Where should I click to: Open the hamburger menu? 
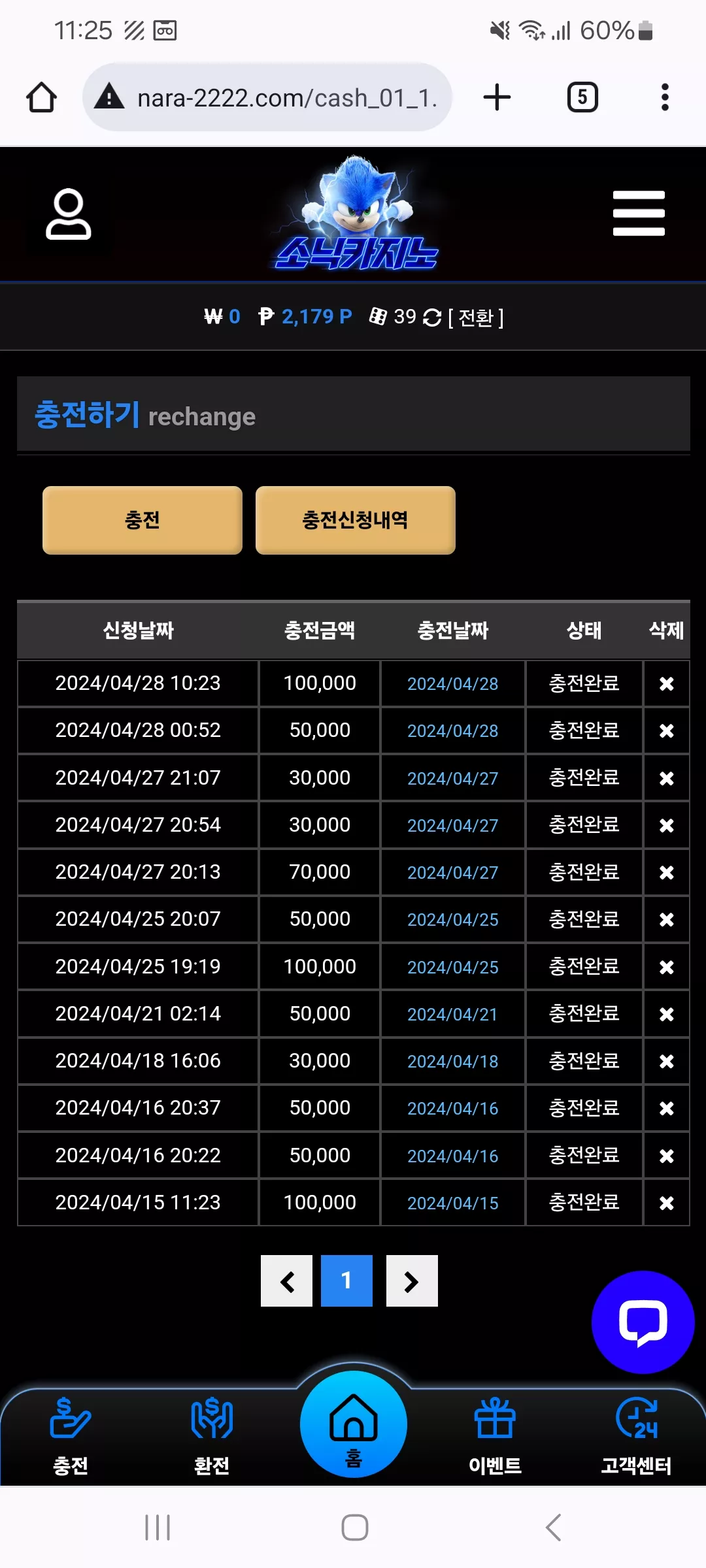tap(639, 214)
